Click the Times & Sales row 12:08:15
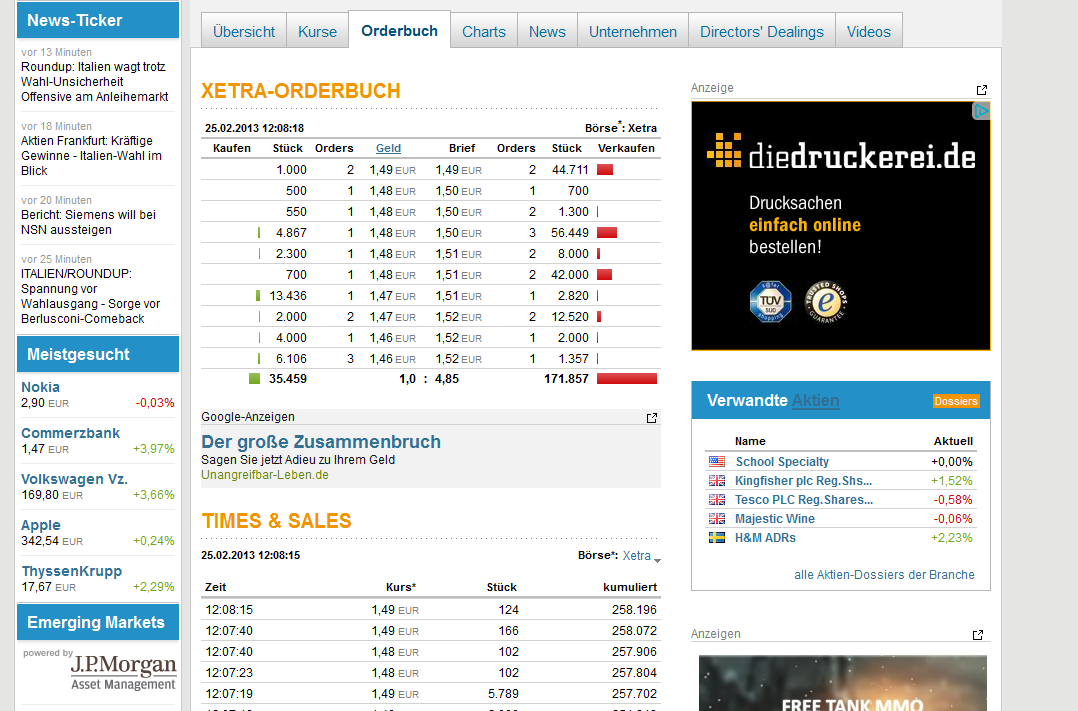Viewport: 1078px width, 711px height. [431, 610]
